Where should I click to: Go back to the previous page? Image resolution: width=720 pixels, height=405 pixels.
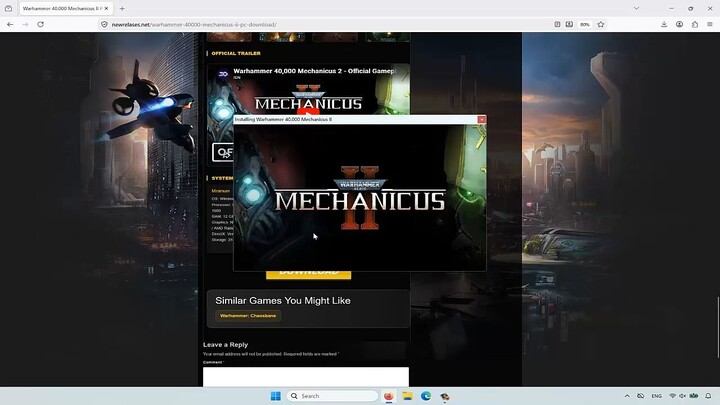[x=10, y=24]
